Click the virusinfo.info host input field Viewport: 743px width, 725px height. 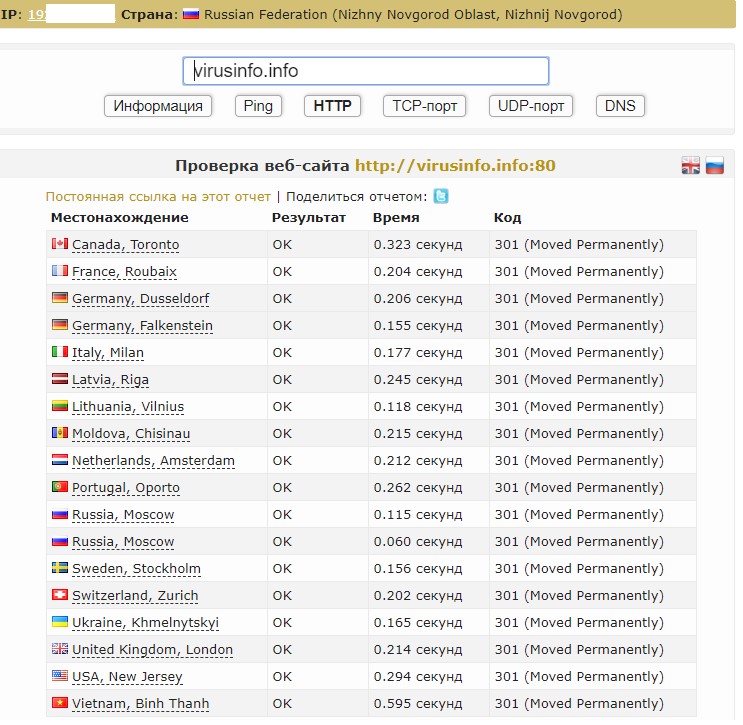pos(366,71)
